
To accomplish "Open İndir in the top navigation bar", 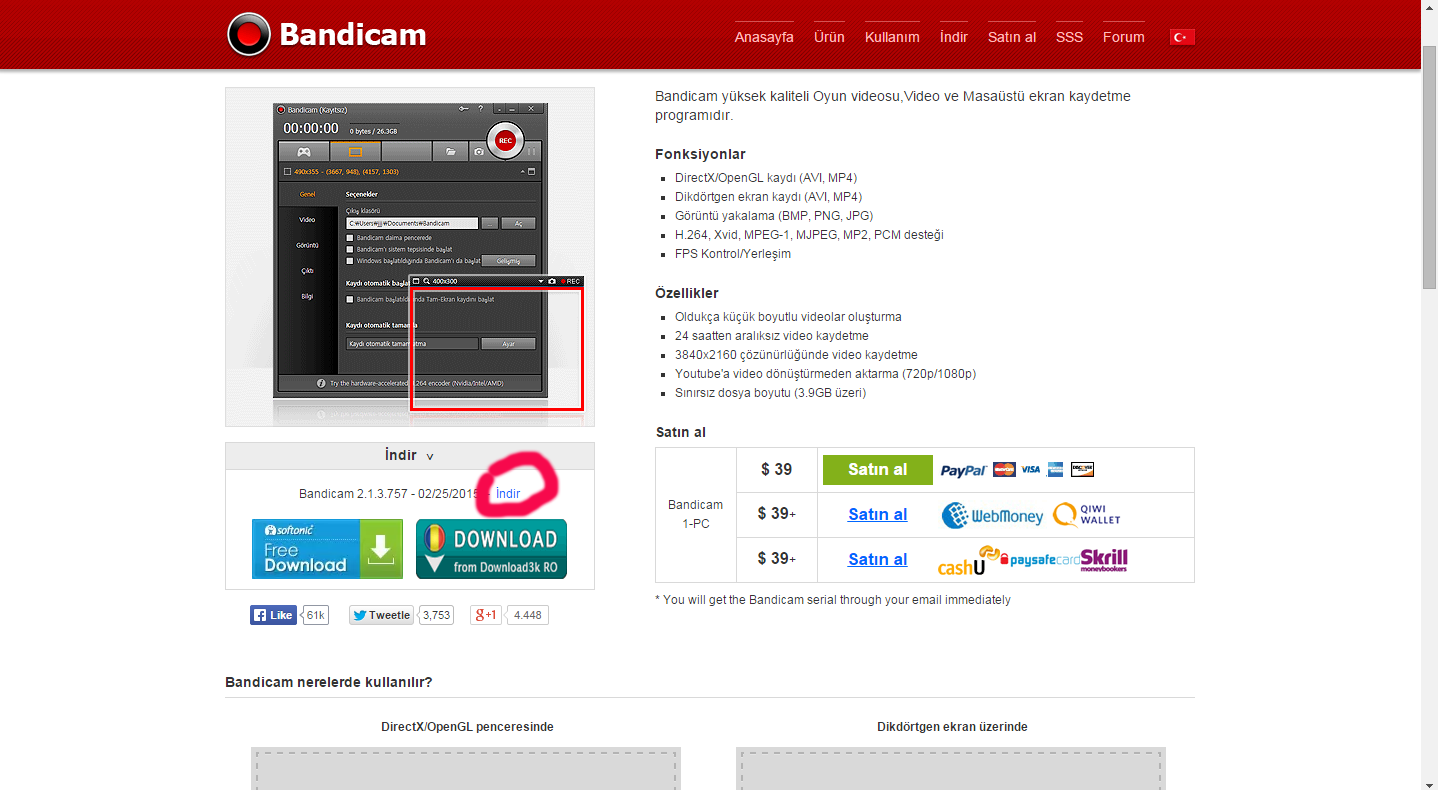I will pos(954,37).
